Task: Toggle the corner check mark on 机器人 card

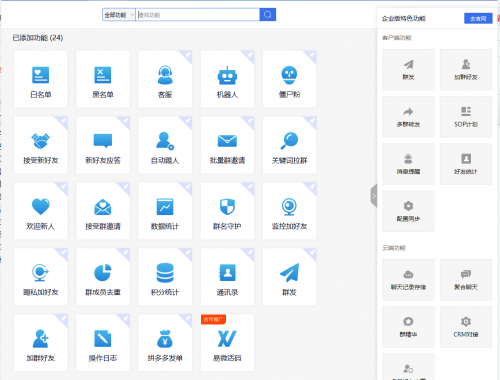Action: [x=249, y=56]
